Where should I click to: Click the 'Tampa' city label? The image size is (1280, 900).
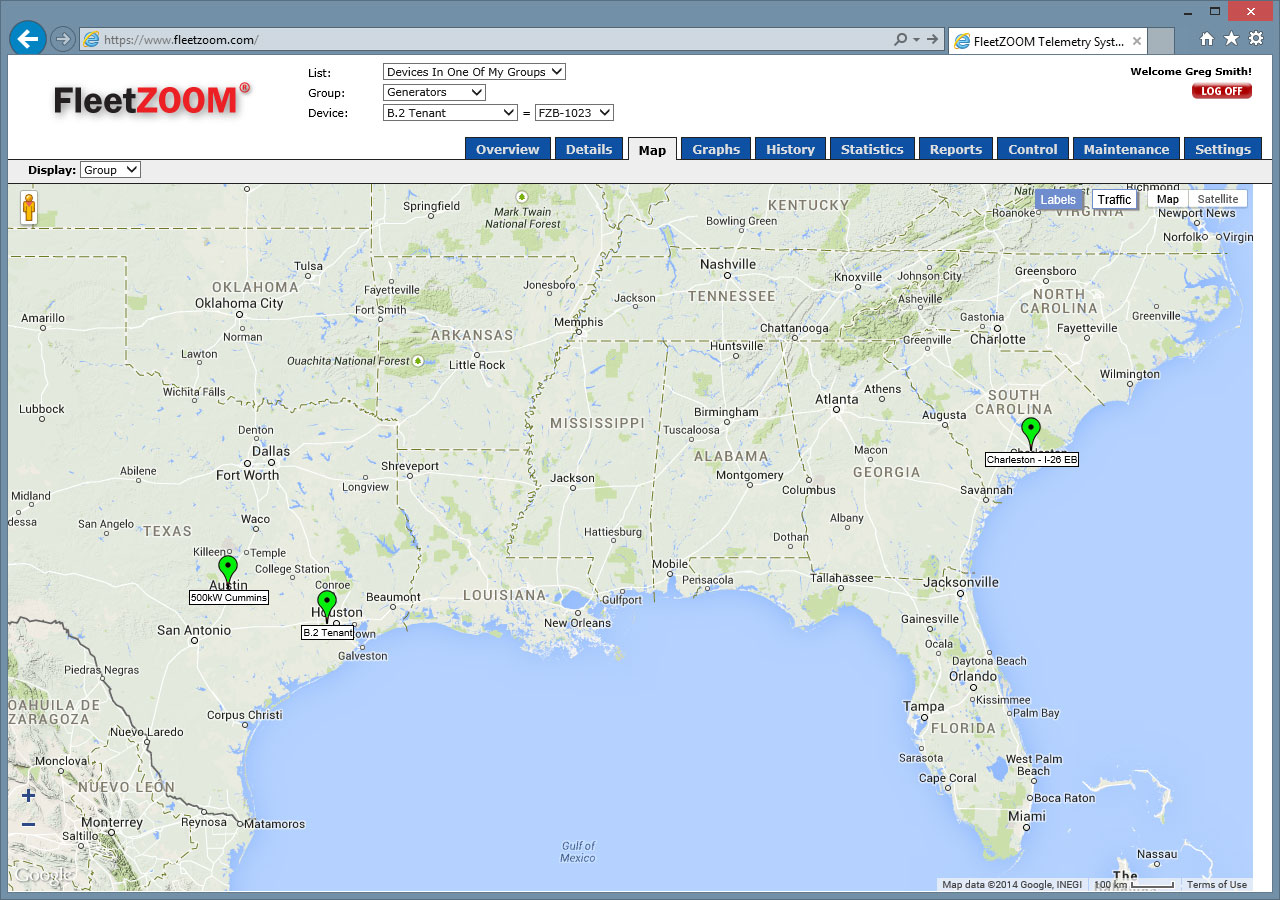click(x=924, y=706)
